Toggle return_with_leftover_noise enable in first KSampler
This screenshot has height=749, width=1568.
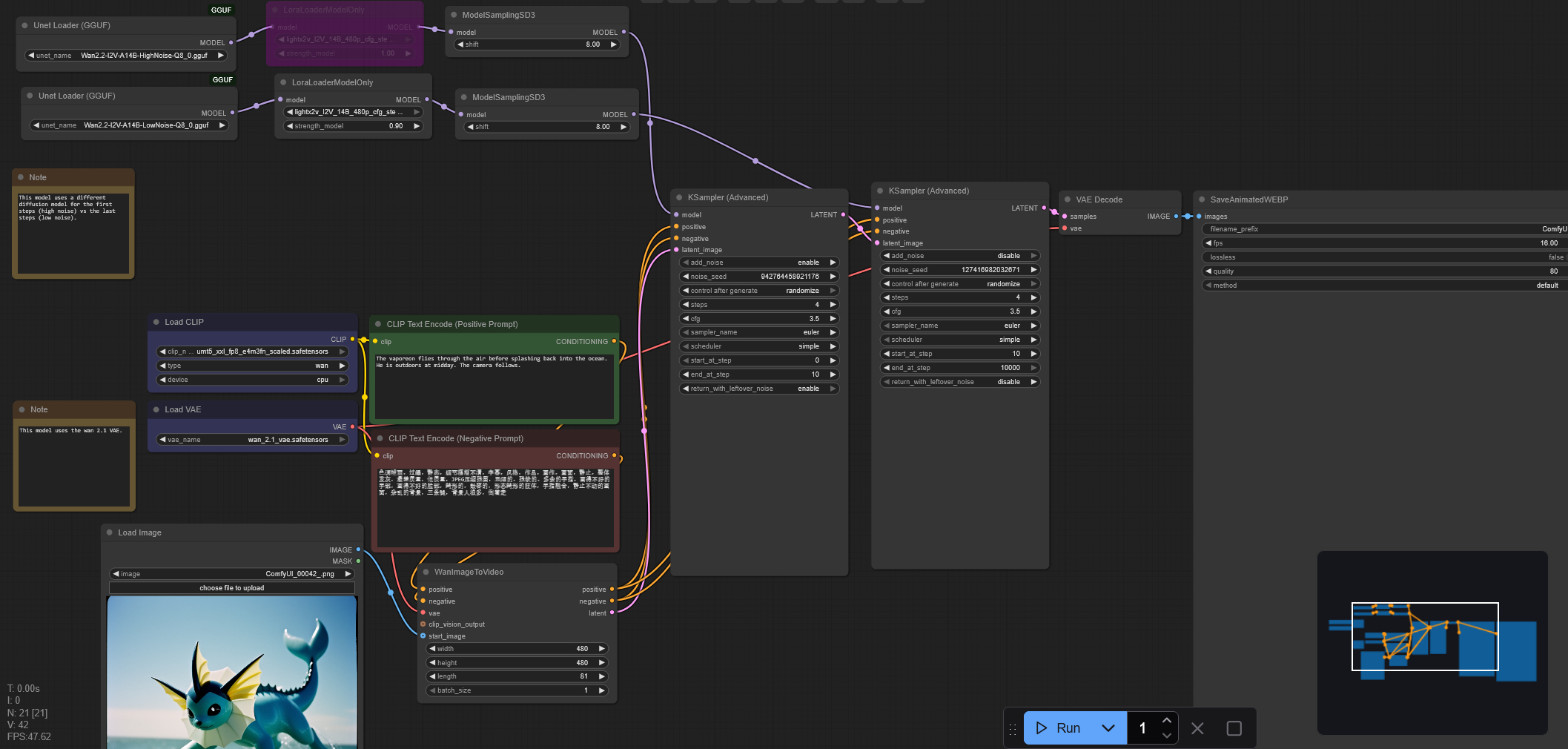759,389
